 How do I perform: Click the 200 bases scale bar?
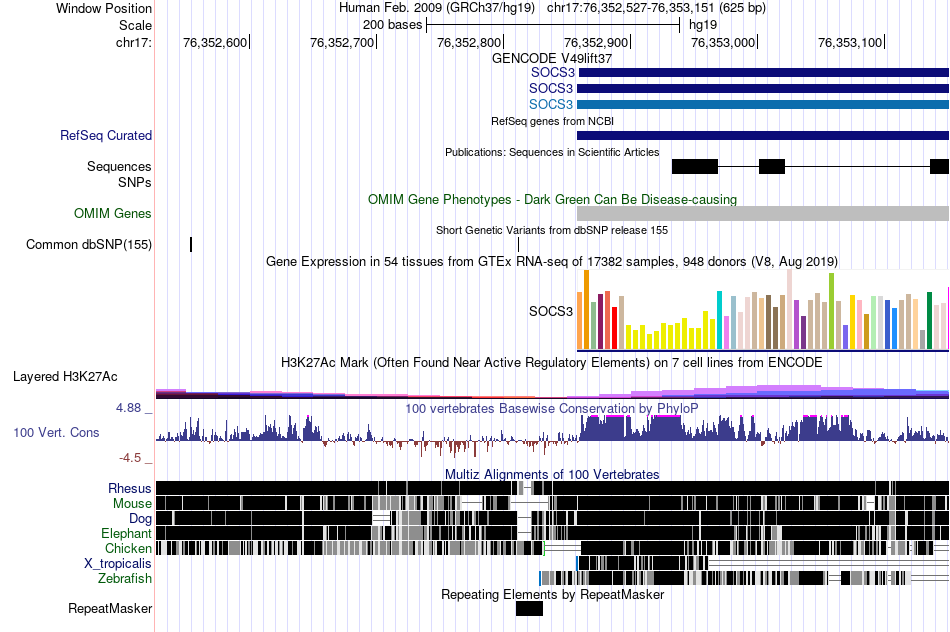(553, 25)
